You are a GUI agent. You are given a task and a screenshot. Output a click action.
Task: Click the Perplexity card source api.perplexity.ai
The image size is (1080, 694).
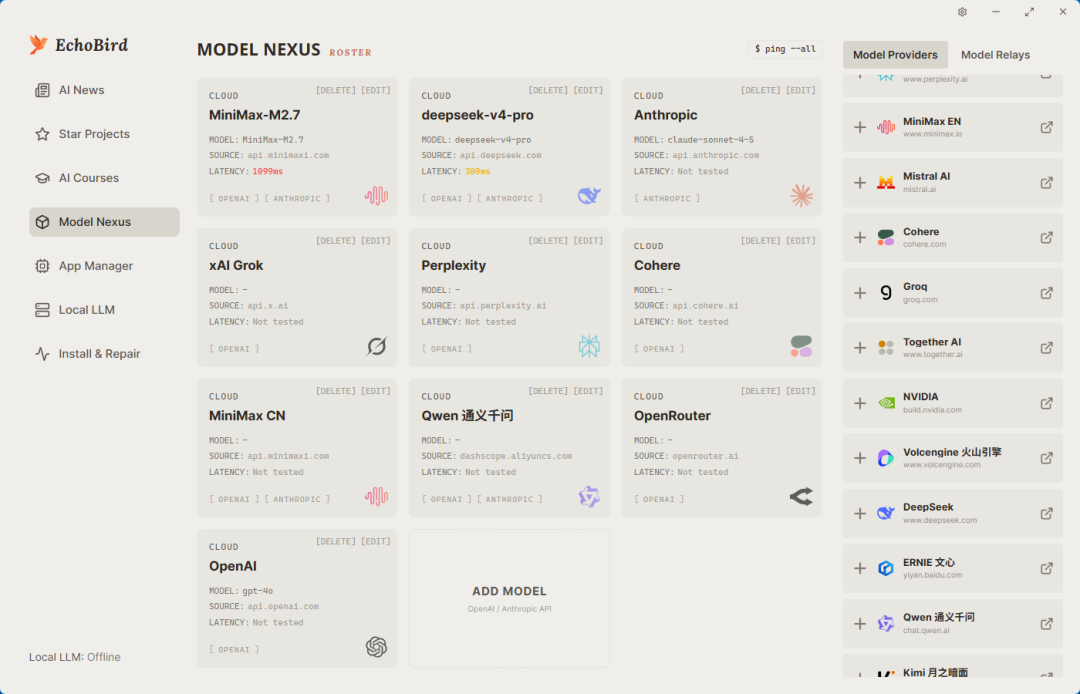[503, 306]
